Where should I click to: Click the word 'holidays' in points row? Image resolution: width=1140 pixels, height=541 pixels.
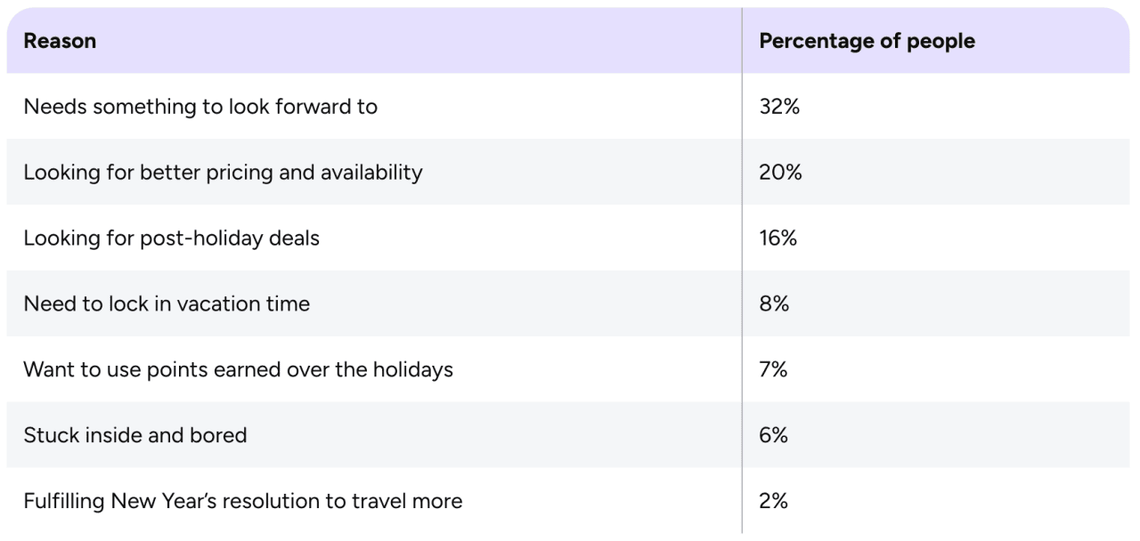point(412,370)
